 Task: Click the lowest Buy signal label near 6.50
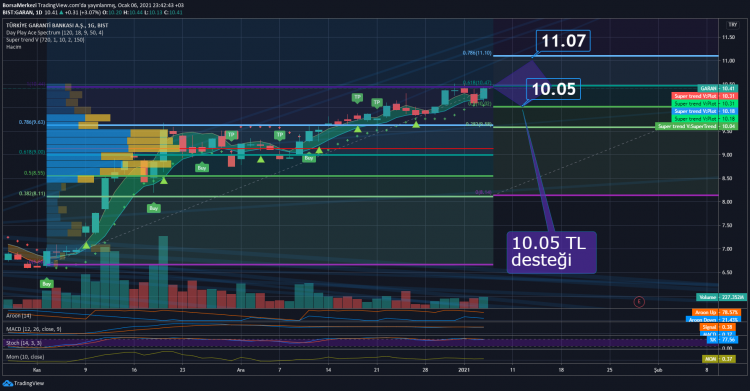click(x=46, y=284)
